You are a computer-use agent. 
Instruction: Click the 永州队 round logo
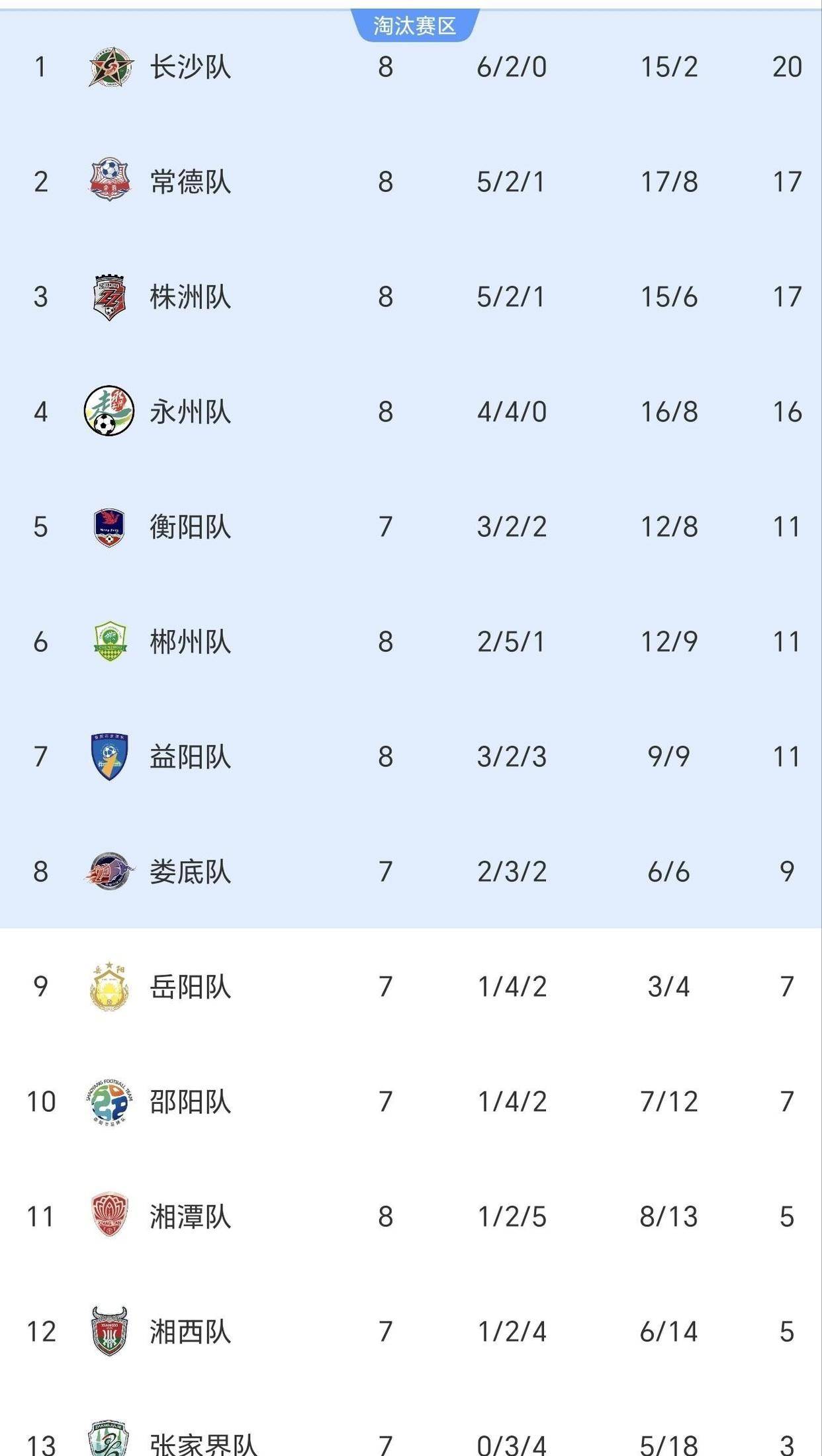(x=109, y=411)
